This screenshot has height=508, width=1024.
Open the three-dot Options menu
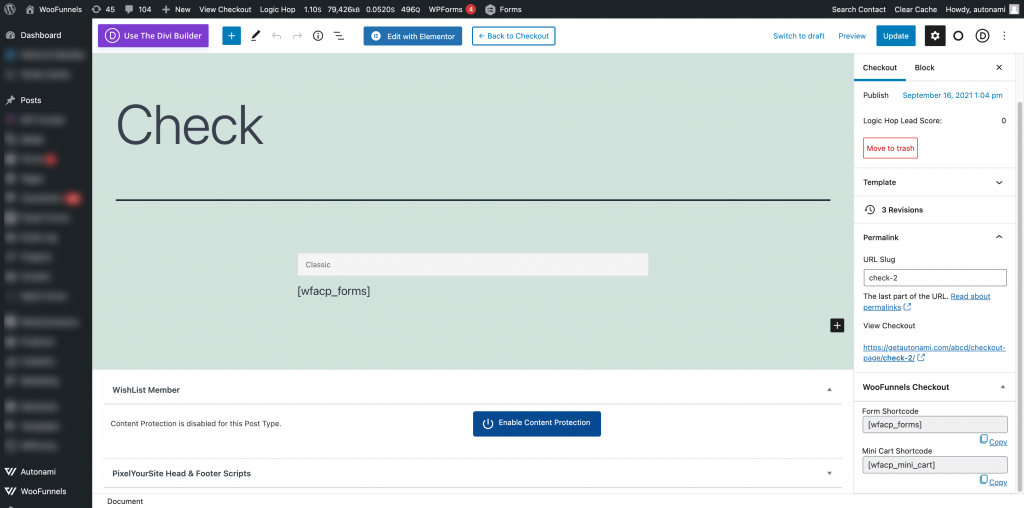(1004, 36)
